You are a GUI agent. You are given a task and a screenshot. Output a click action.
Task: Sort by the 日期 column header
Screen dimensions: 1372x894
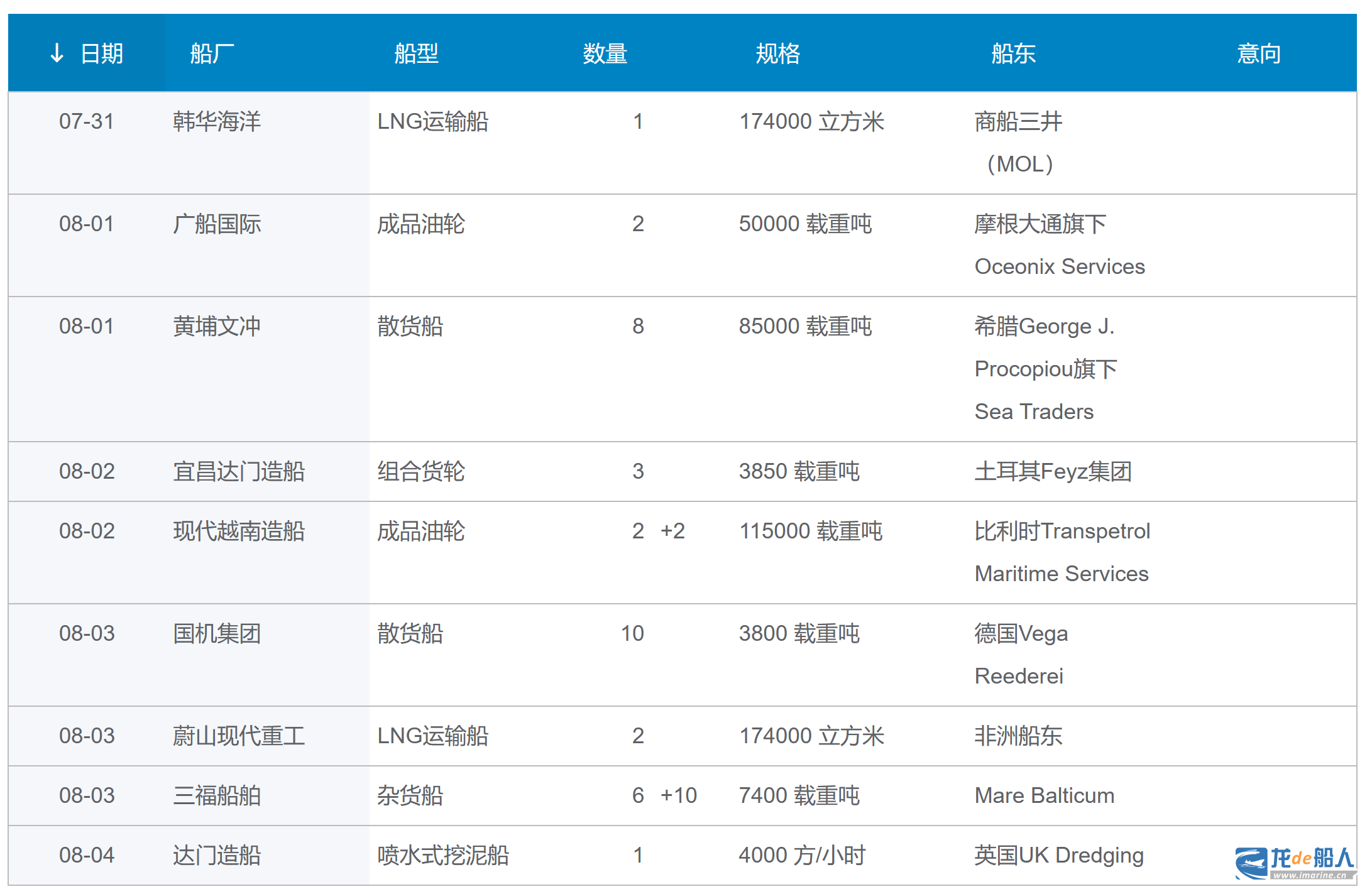pos(102,53)
